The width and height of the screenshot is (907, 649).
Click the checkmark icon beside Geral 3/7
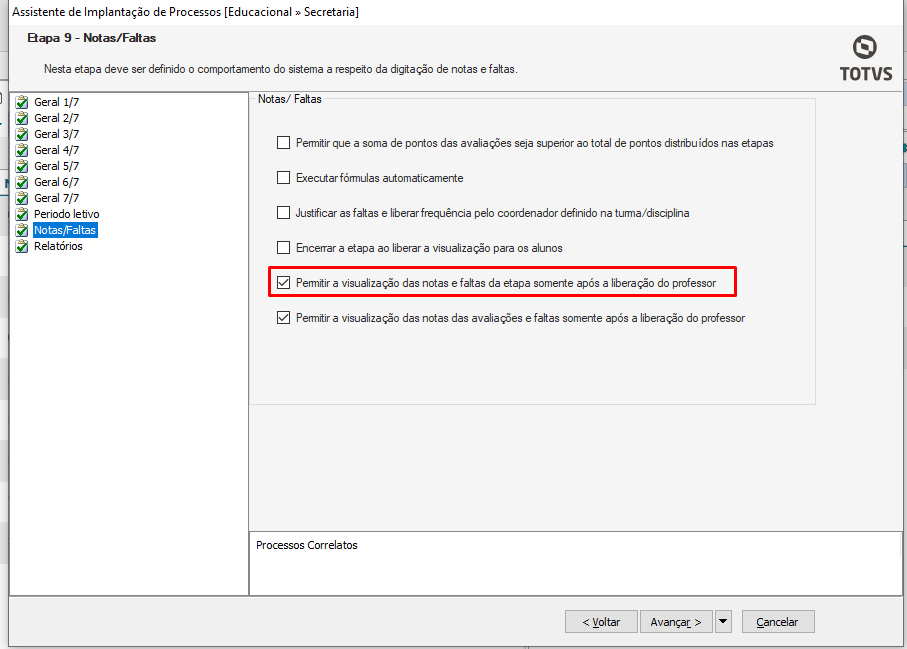(22, 134)
